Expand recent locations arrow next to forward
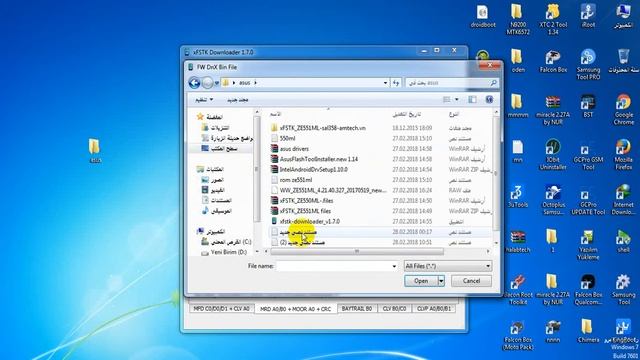This screenshot has width=640, height=360. coord(217,83)
